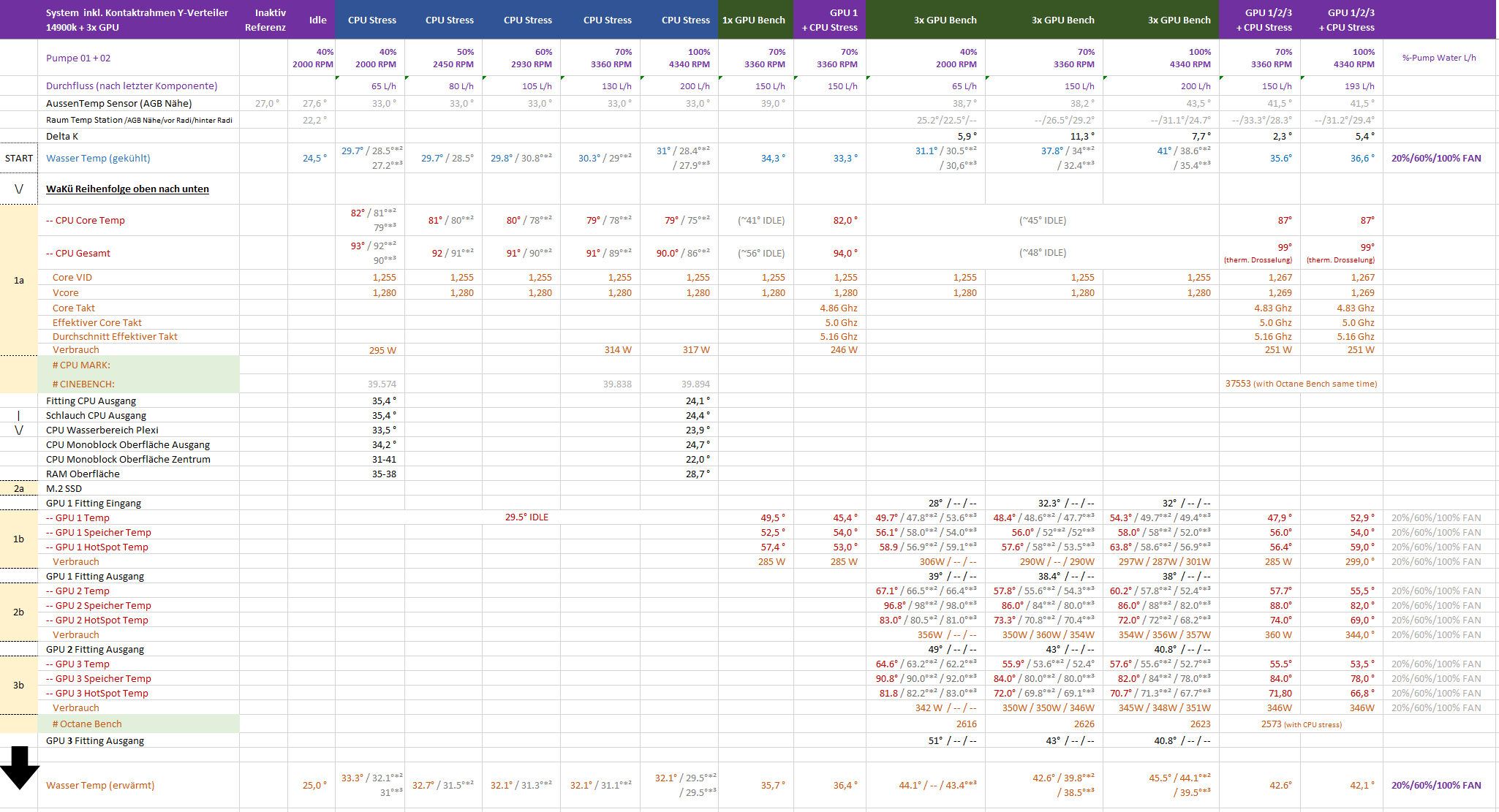This screenshot has height=812, width=1499.
Task: Click the large black down arrow
Action: pos(20,767)
